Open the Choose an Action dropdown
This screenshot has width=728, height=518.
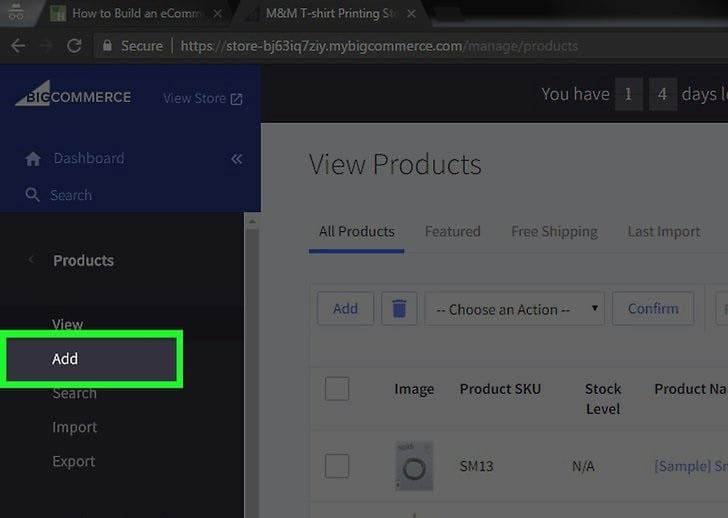point(514,308)
